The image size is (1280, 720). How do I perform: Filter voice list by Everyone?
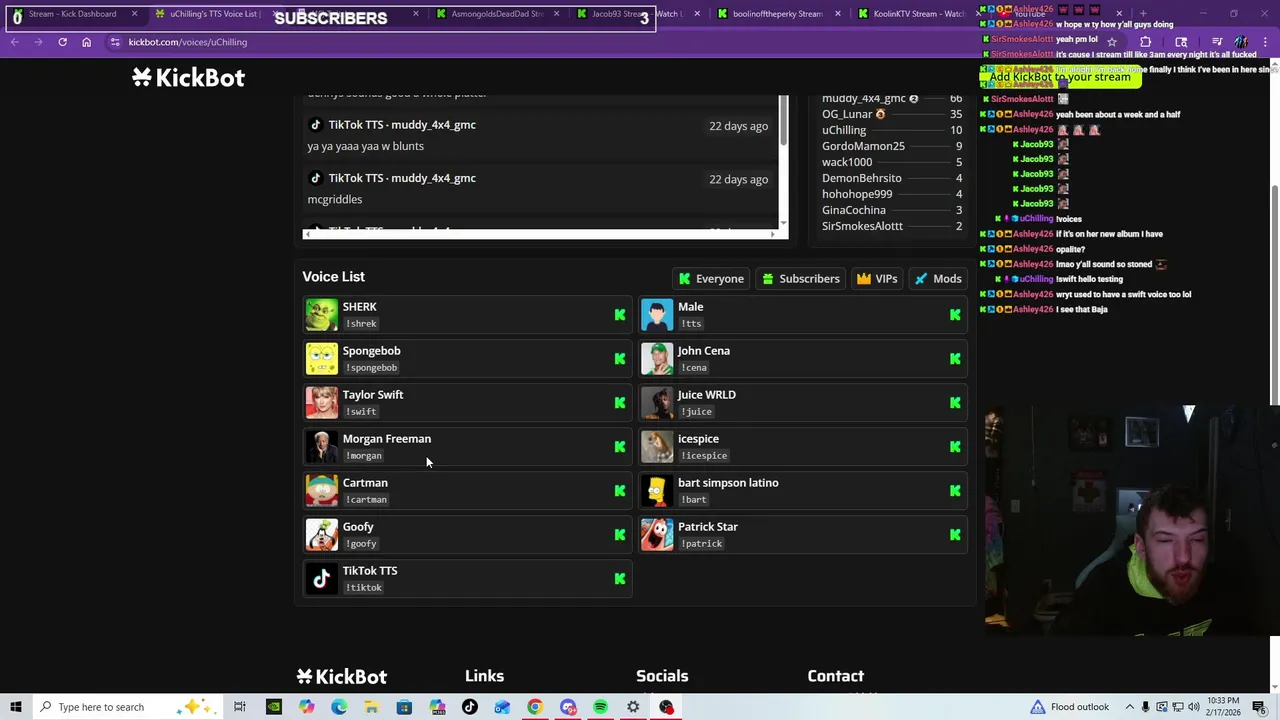[711, 279]
